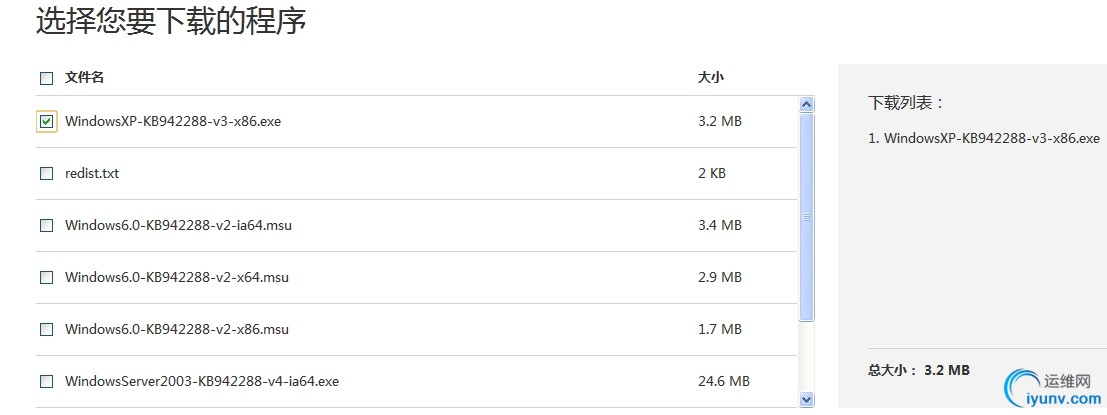Click the iyunv.com watermark logo

[x=1052, y=390]
